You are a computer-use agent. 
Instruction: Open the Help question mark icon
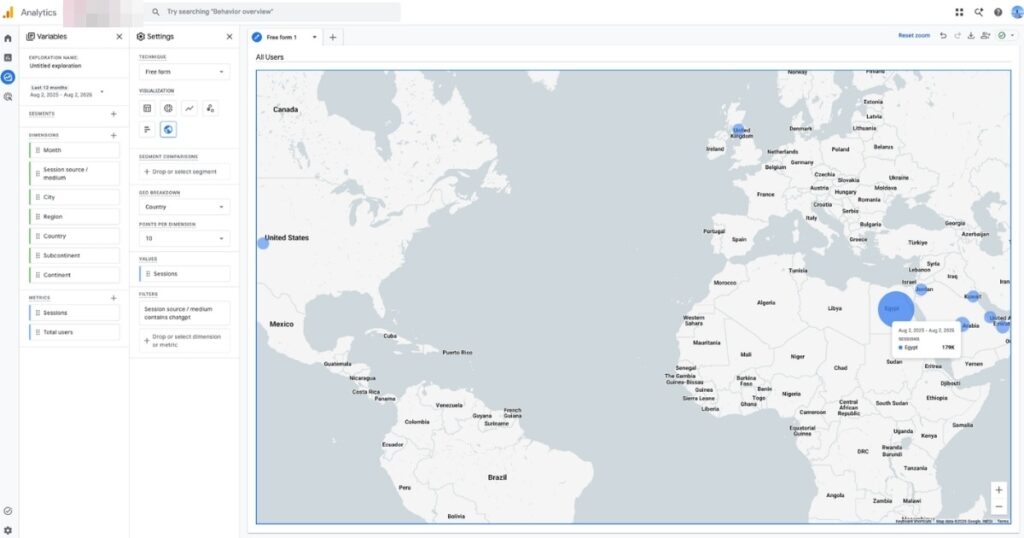[x=998, y=12]
